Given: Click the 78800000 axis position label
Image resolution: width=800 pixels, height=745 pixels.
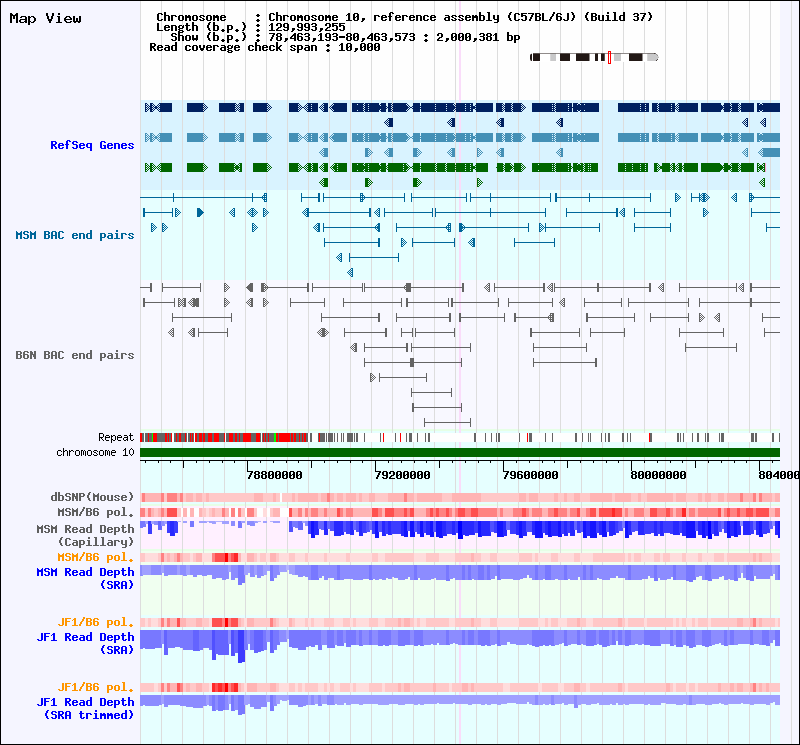Looking at the screenshot, I should pyautogui.click(x=274, y=475).
